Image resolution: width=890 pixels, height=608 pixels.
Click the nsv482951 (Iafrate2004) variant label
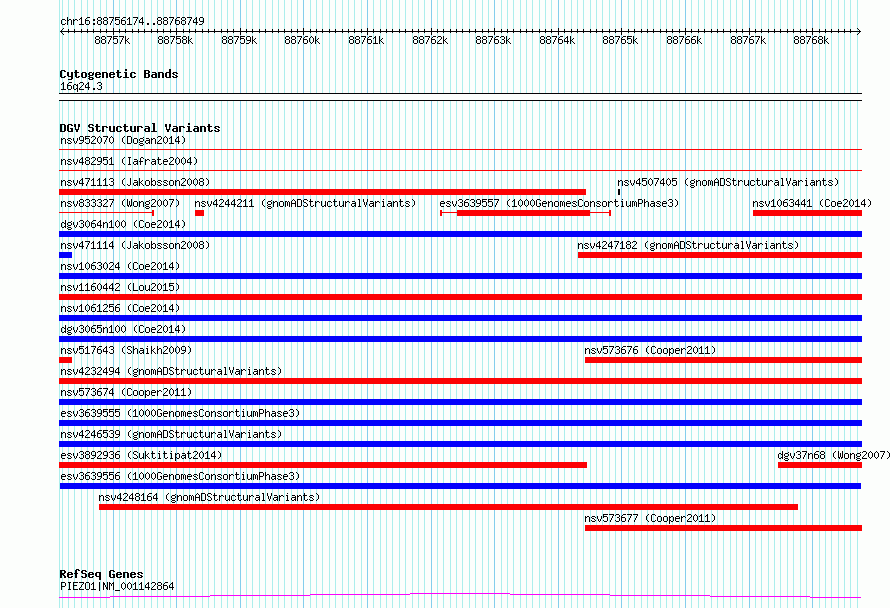(x=129, y=161)
